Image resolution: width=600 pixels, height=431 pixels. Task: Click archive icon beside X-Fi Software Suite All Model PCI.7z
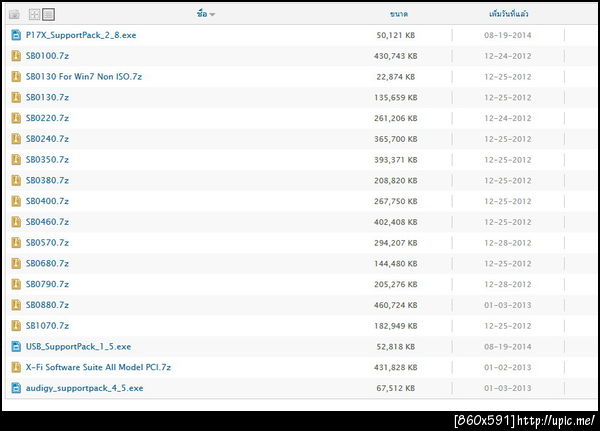pyautogui.click(x=16, y=367)
